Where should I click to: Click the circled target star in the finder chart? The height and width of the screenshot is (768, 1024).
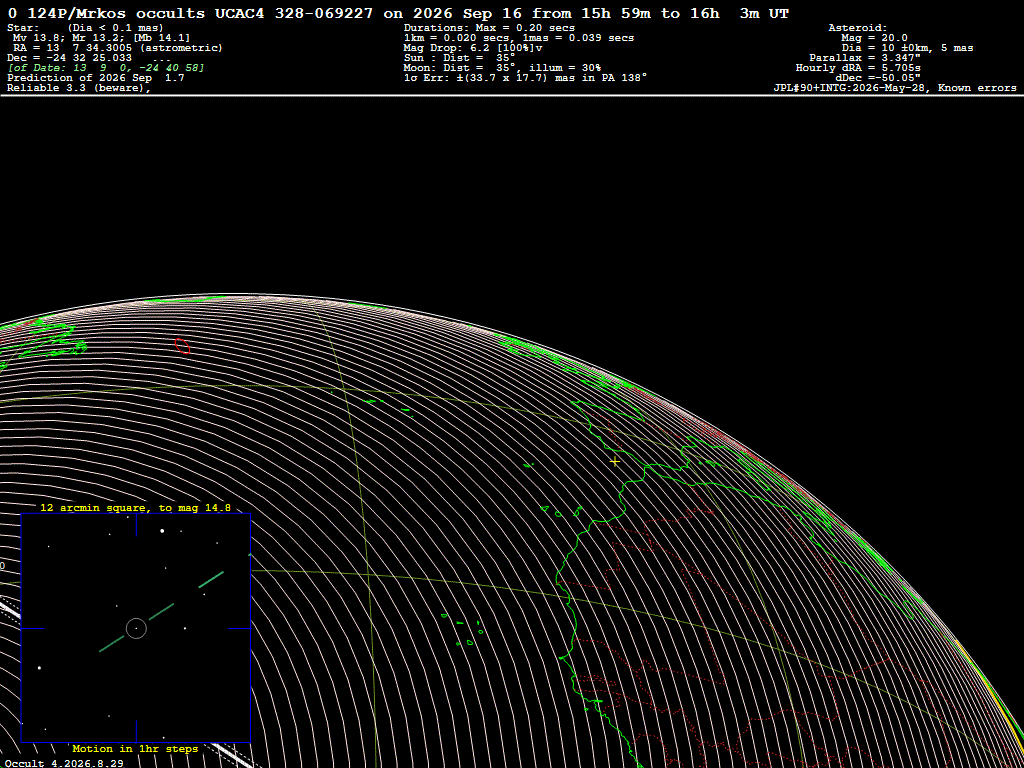pyautogui.click(x=136, y=628)
